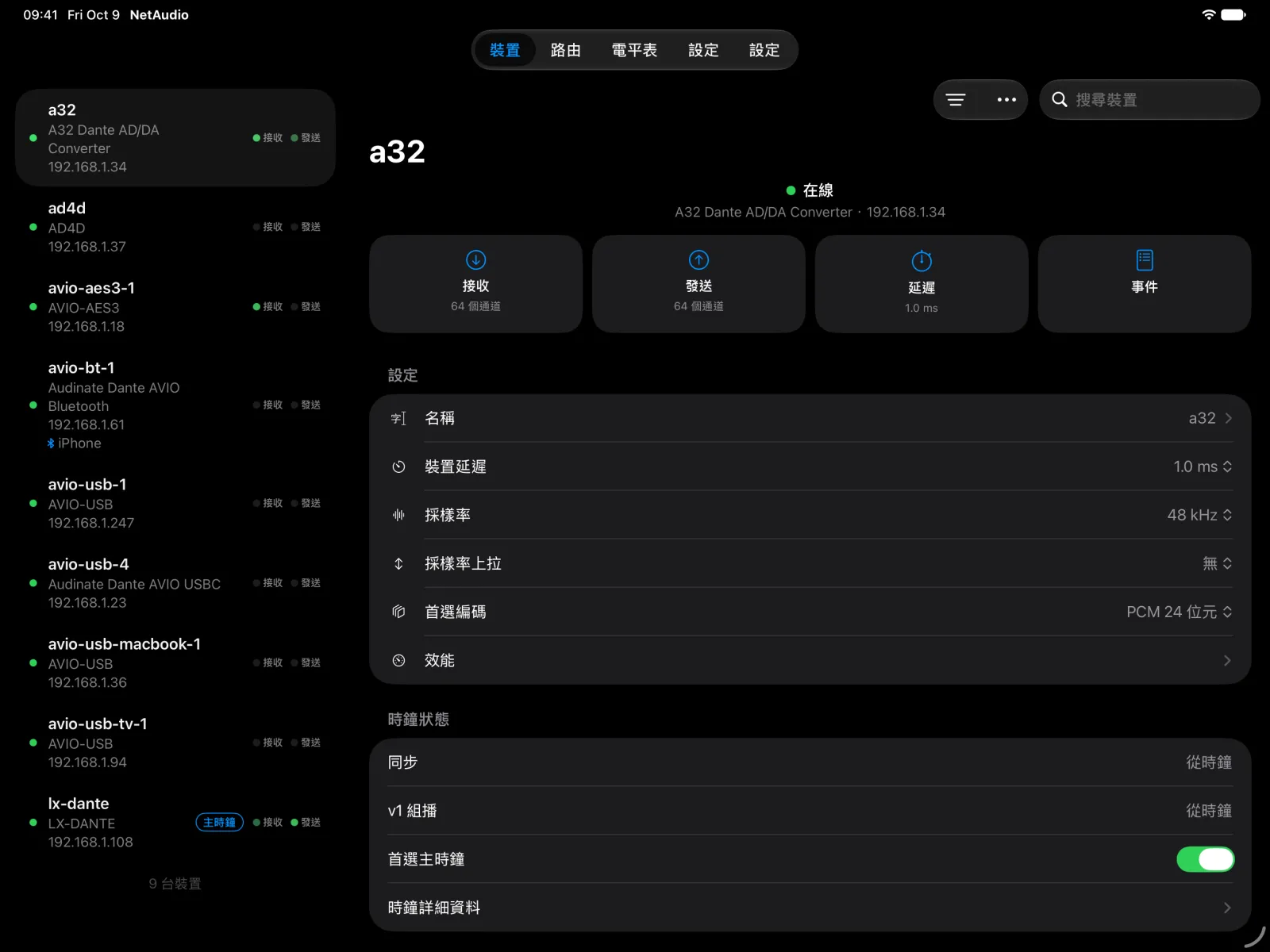Switch to the first 設定 tab
This screenshot has width=1270, height=952.
click(703, 50)
